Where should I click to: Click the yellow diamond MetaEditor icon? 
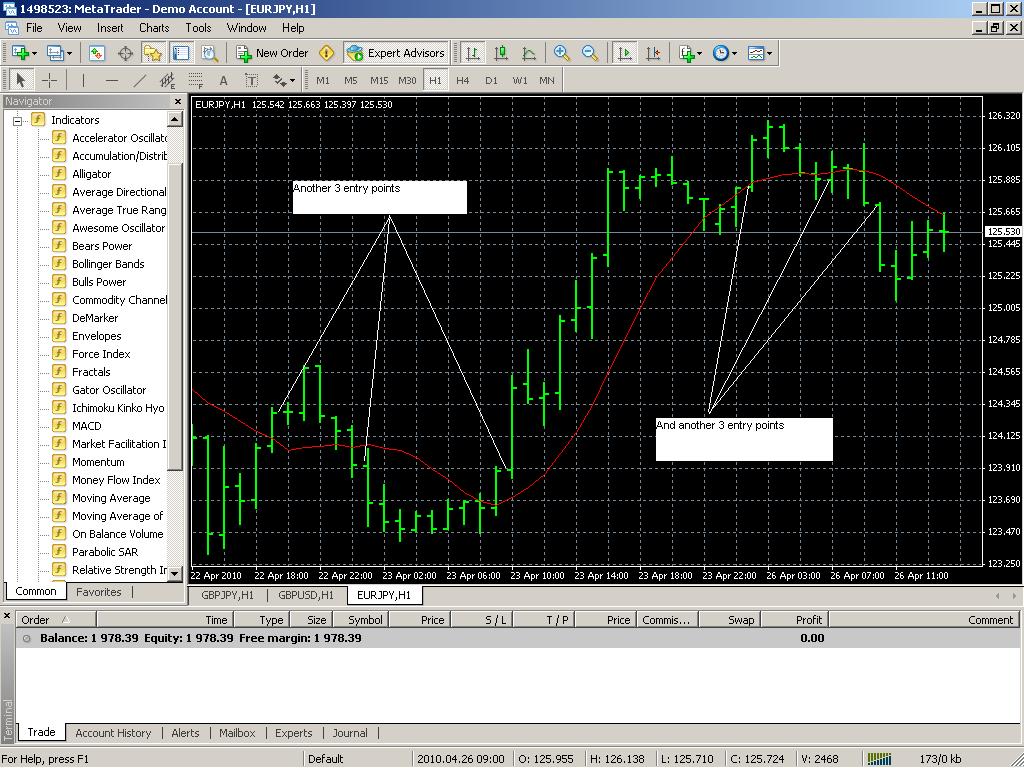coord(327,53)
